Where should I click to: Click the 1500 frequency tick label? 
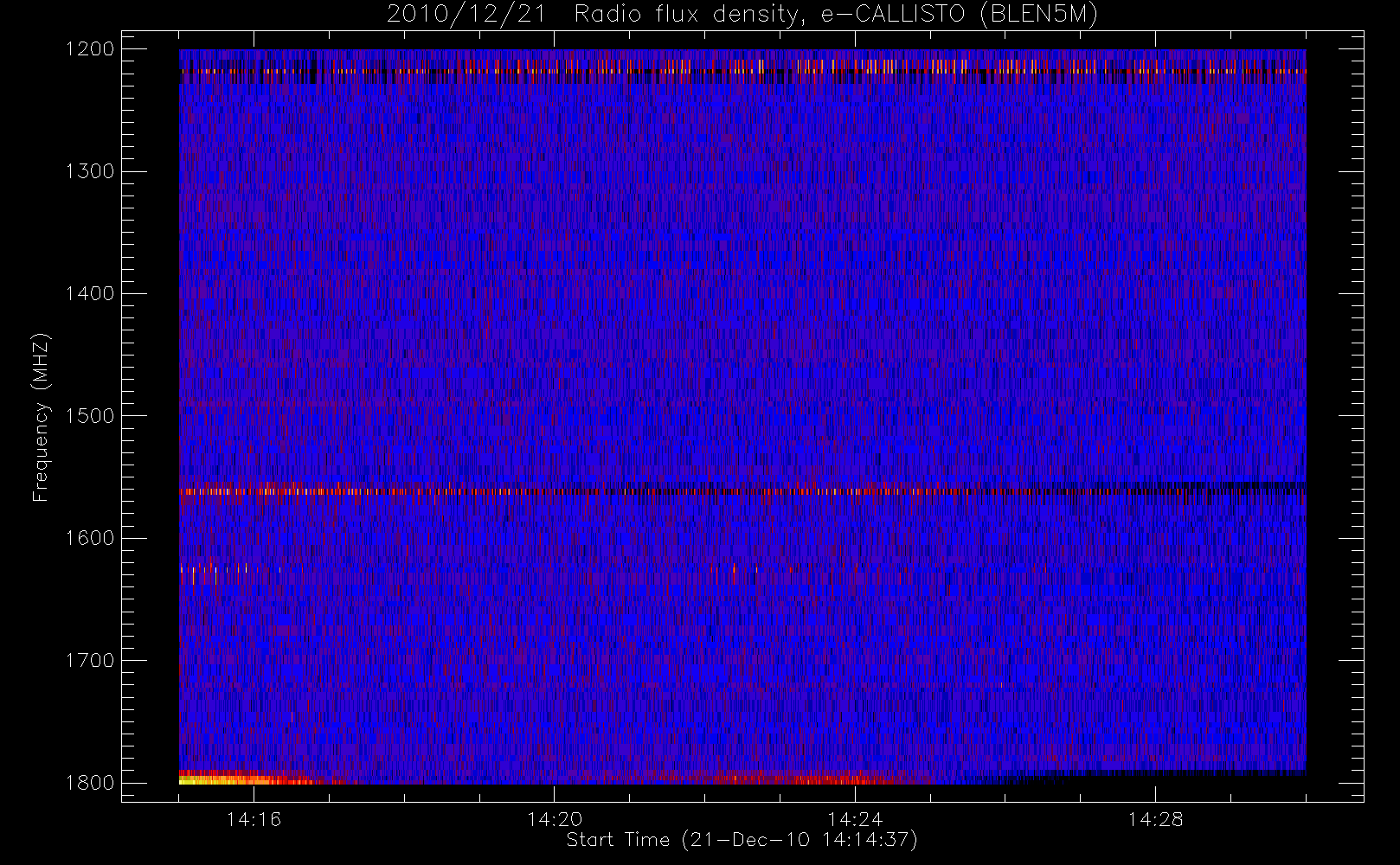coord(90,416)
